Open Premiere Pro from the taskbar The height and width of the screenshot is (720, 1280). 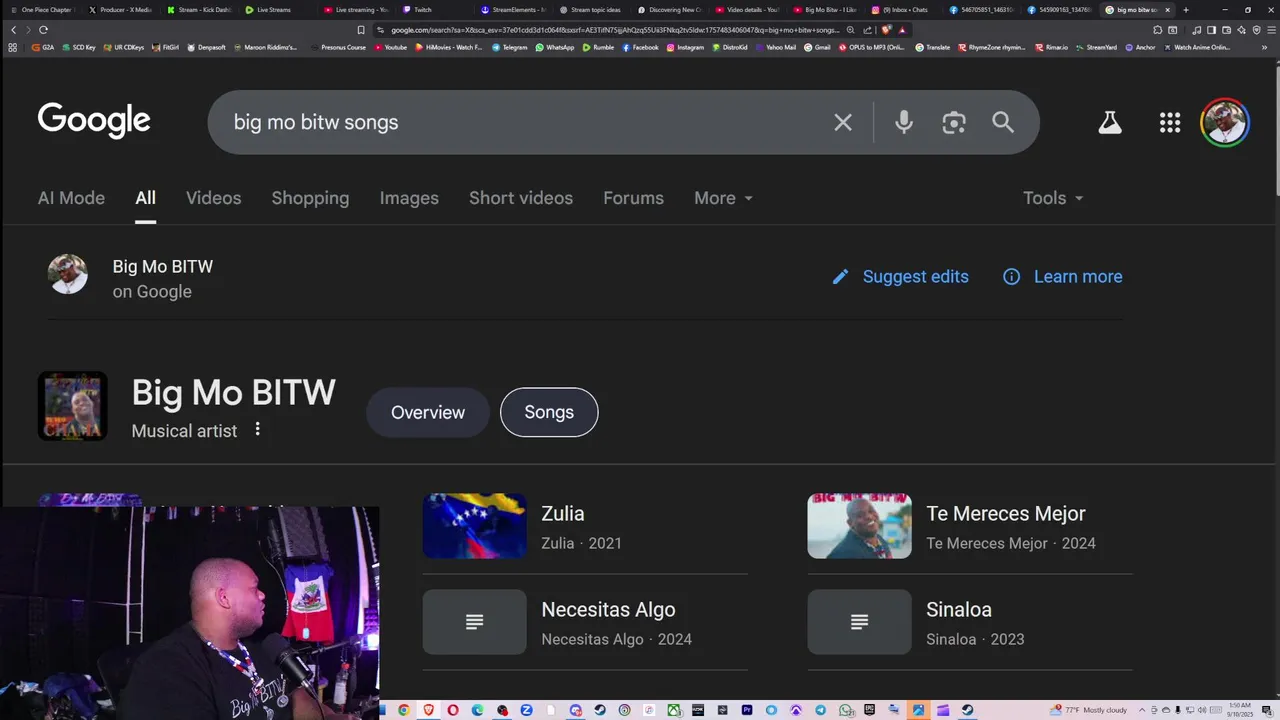click(x=747, y=710)
